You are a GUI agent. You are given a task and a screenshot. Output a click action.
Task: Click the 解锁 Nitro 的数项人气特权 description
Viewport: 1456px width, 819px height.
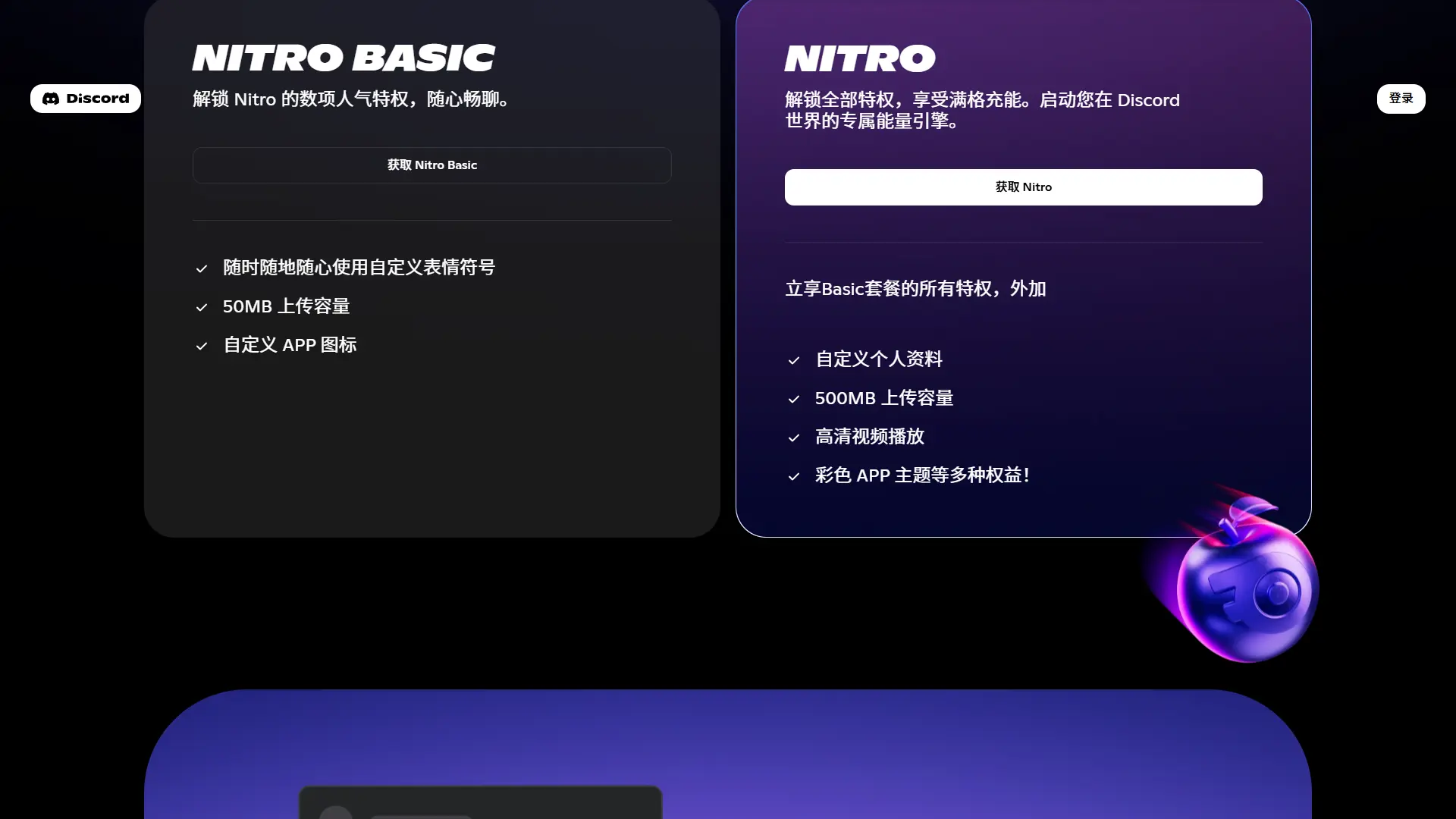coord(353,99)
